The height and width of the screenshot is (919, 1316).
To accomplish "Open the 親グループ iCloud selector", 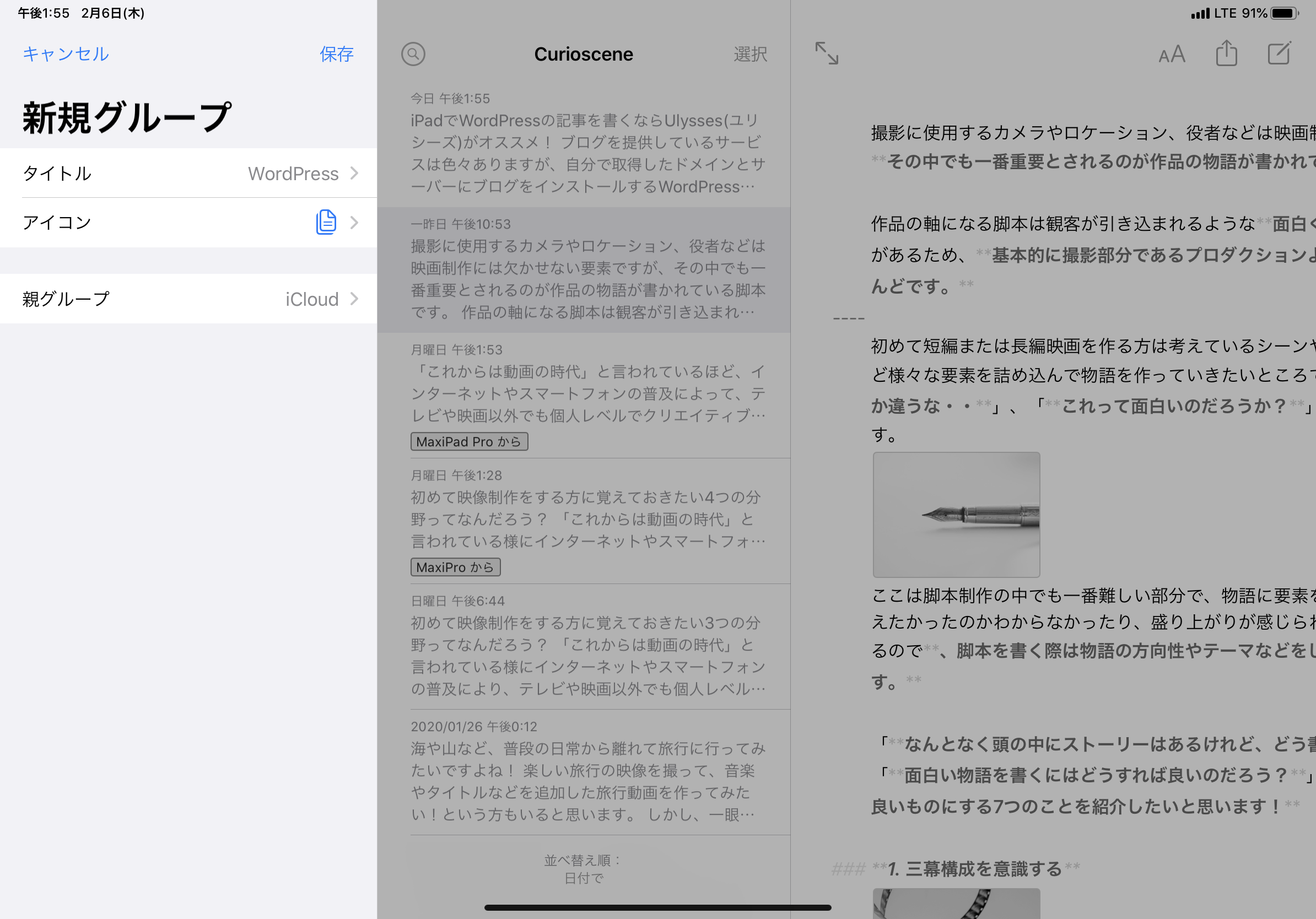I will [188, 299].
